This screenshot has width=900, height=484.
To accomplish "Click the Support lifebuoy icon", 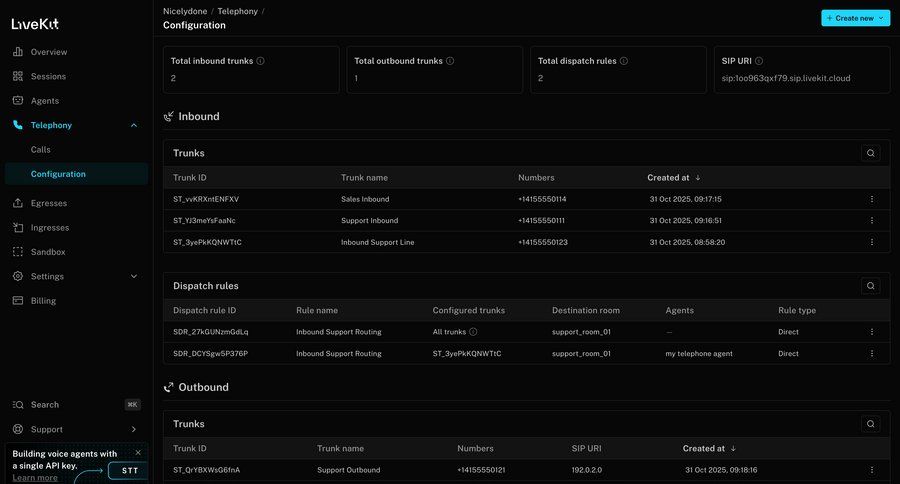I will pyautogui.click(x=18, y=429).
